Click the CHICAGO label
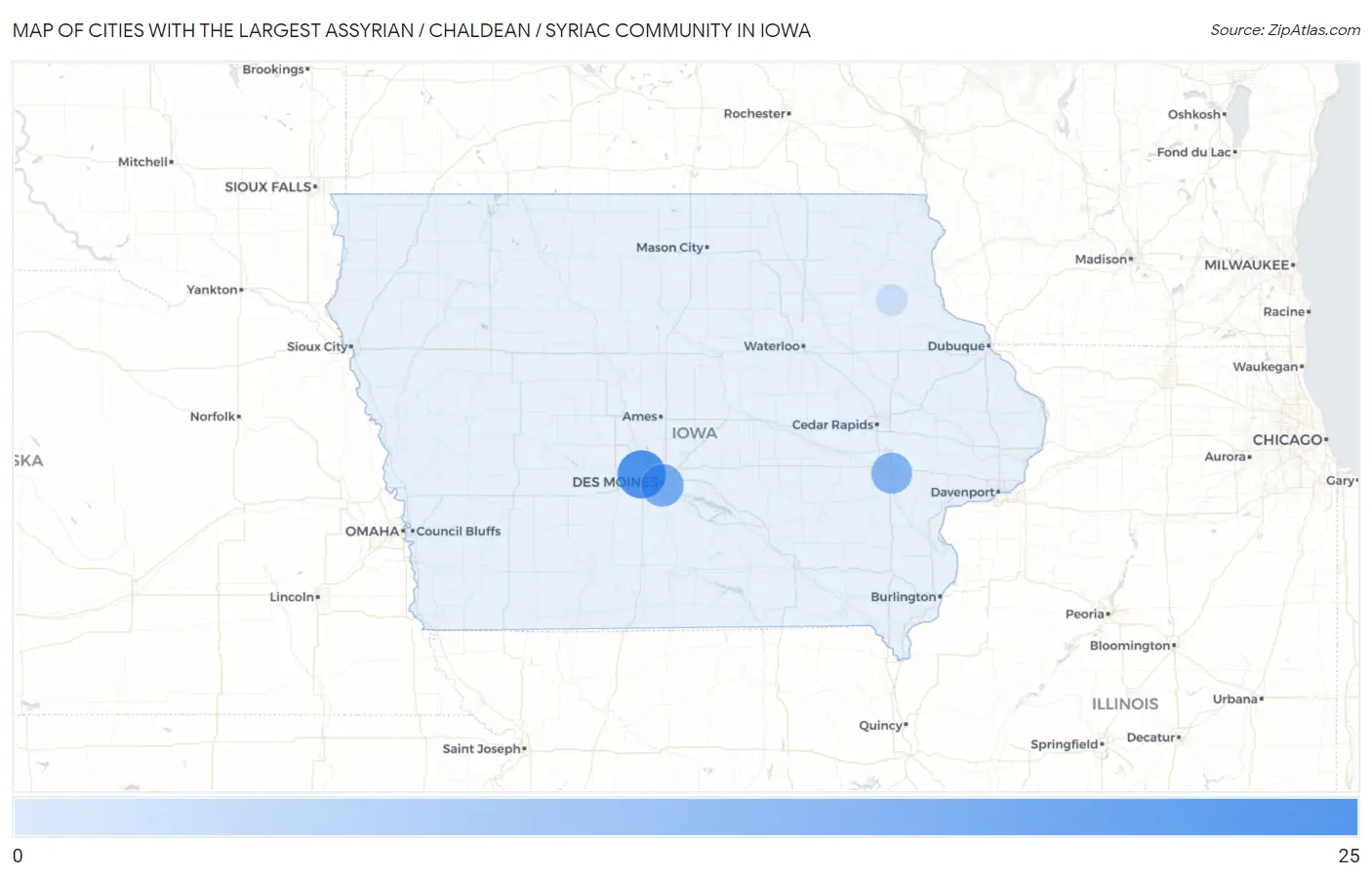Screen dimensions: 1372x877 pos(1287,440)
